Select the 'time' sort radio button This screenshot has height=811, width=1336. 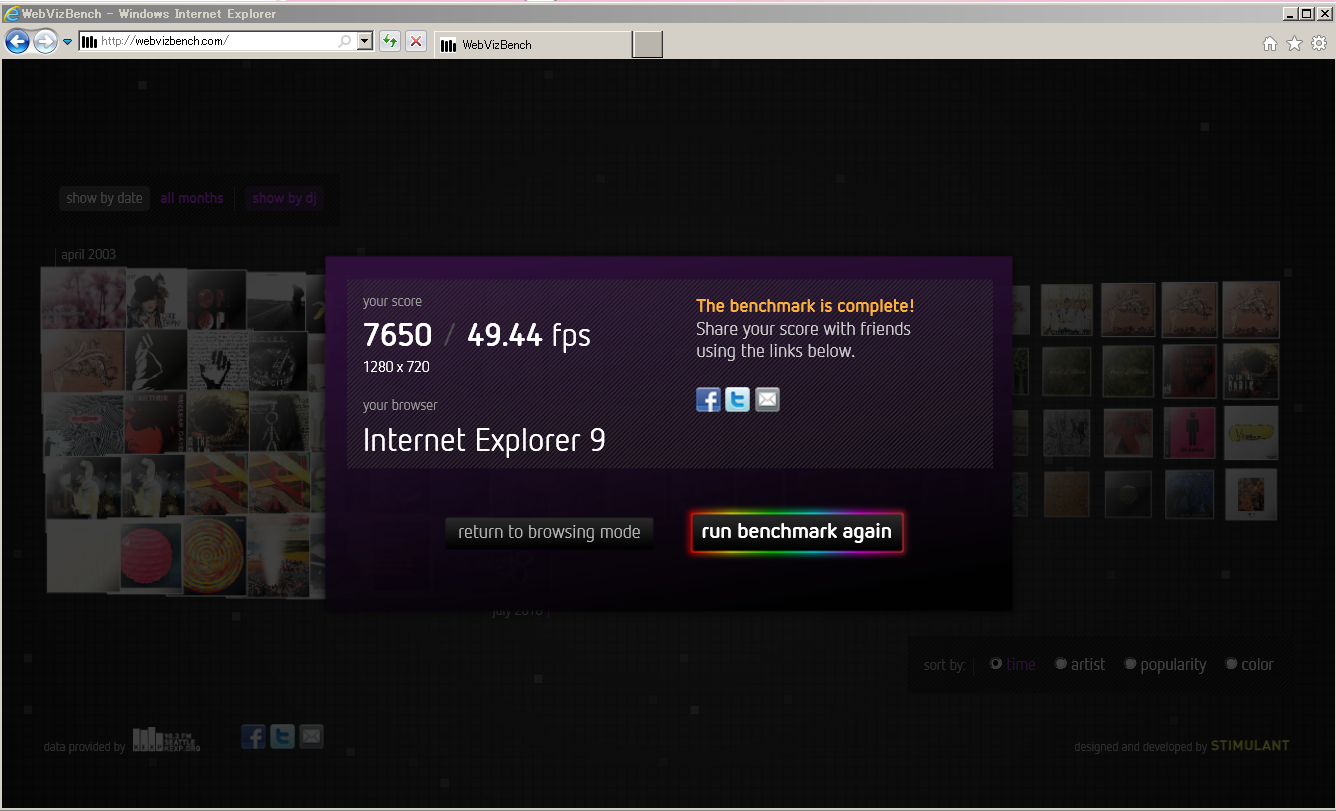pos(996,664)
